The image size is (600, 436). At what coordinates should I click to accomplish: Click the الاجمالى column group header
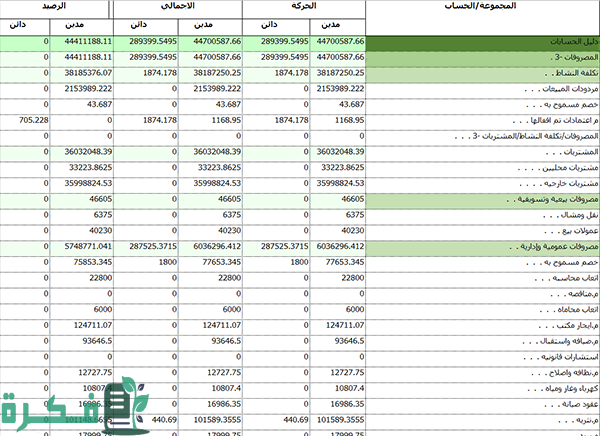click(x=178, y=6)
